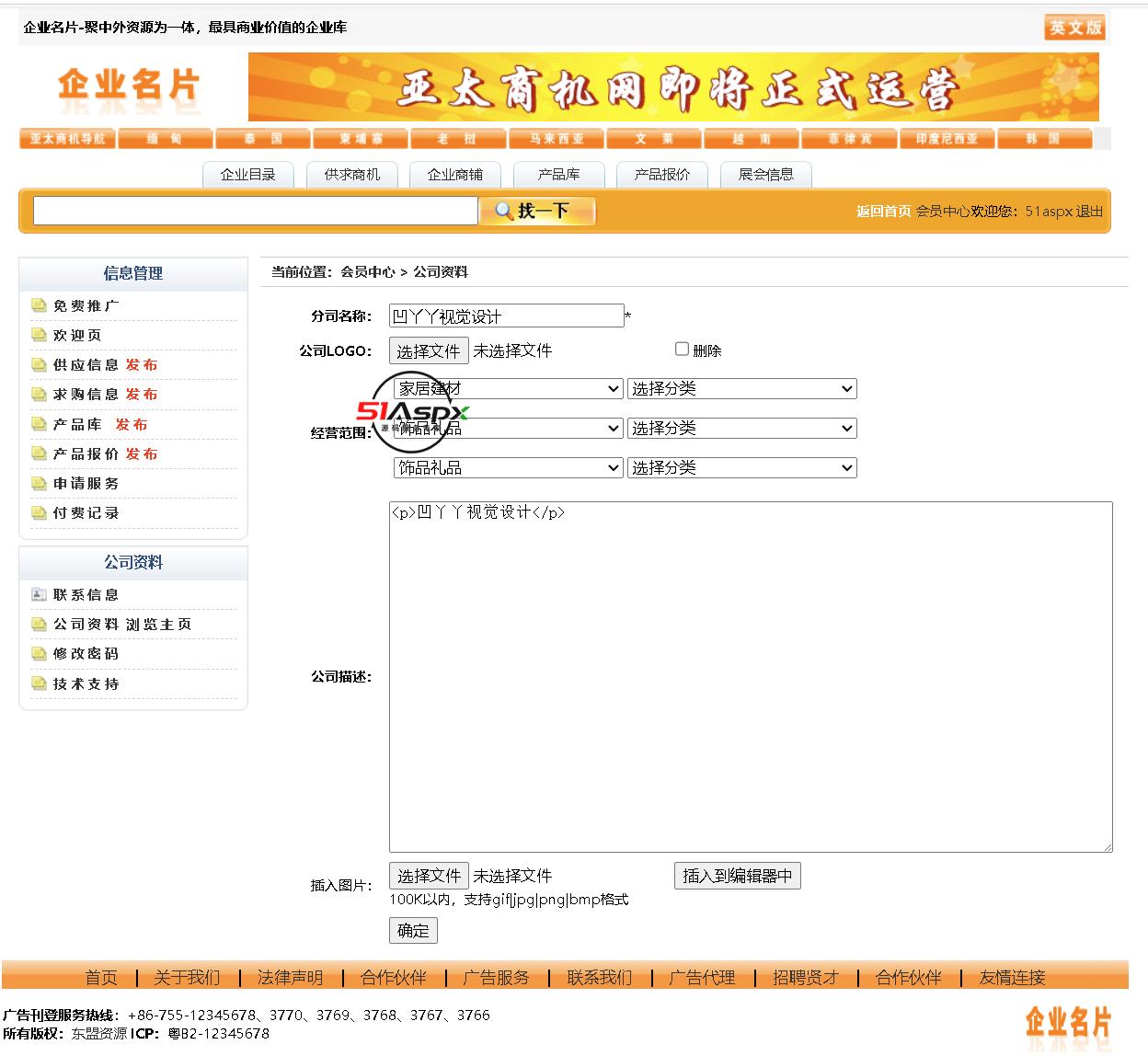Click the 找一下 magnifier search button
Screen dimensions: 1148x1056
pos(537,211)
